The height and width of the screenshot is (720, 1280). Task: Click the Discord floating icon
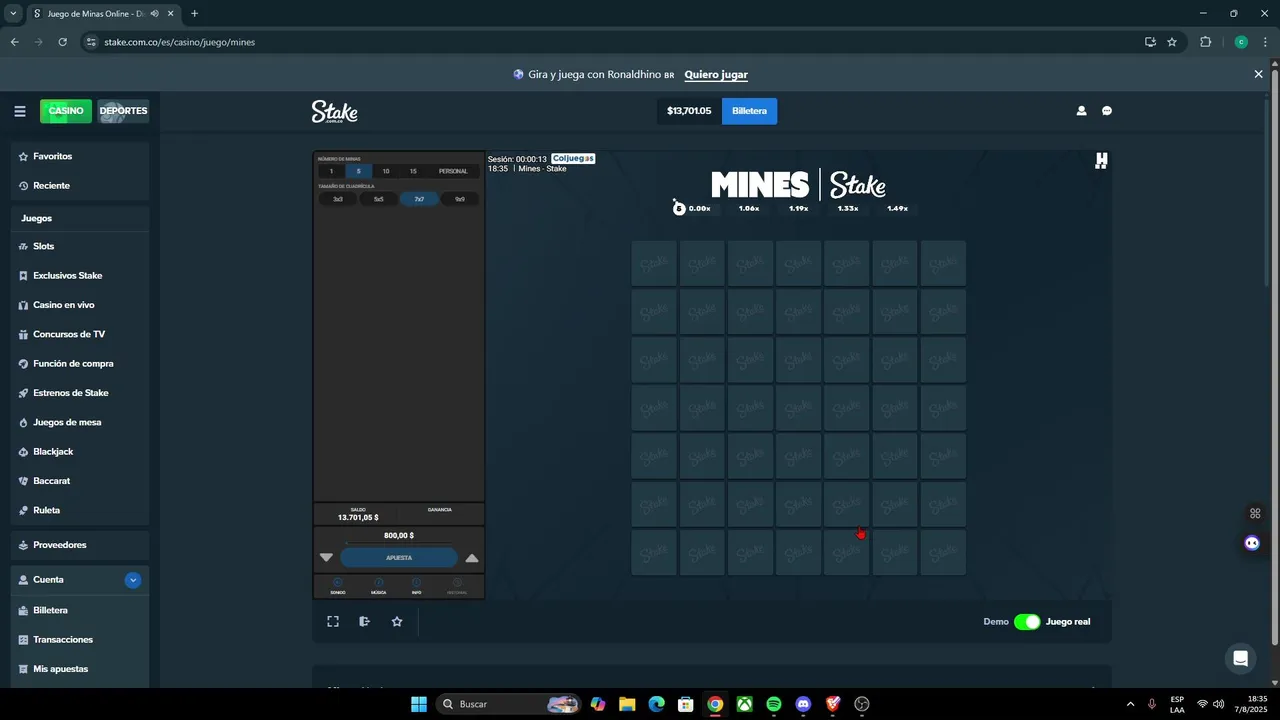1252,543
